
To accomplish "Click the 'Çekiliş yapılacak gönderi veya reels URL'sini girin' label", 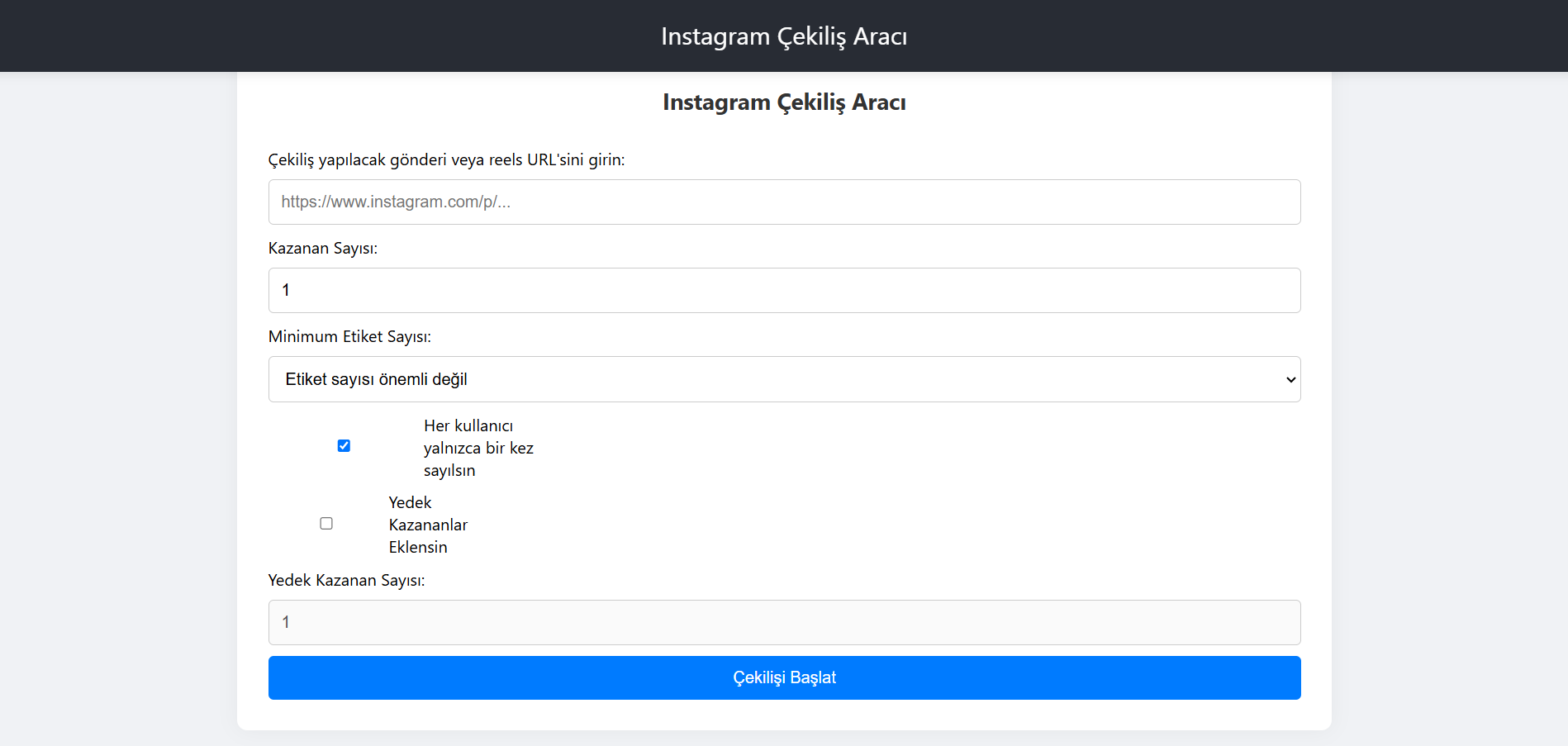I will (446, 159).
